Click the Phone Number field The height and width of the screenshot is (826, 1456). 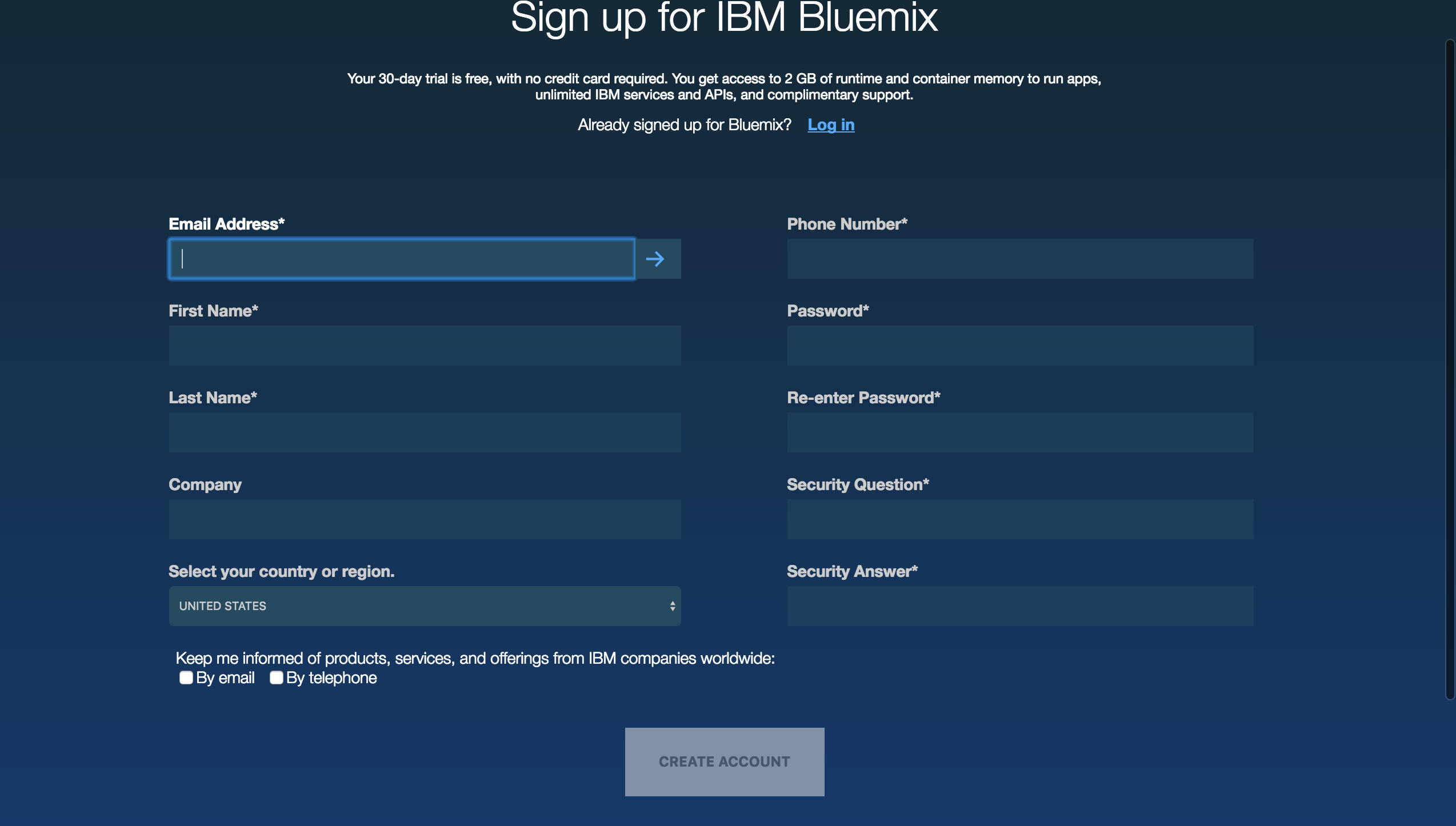[x=1019, y=259]
